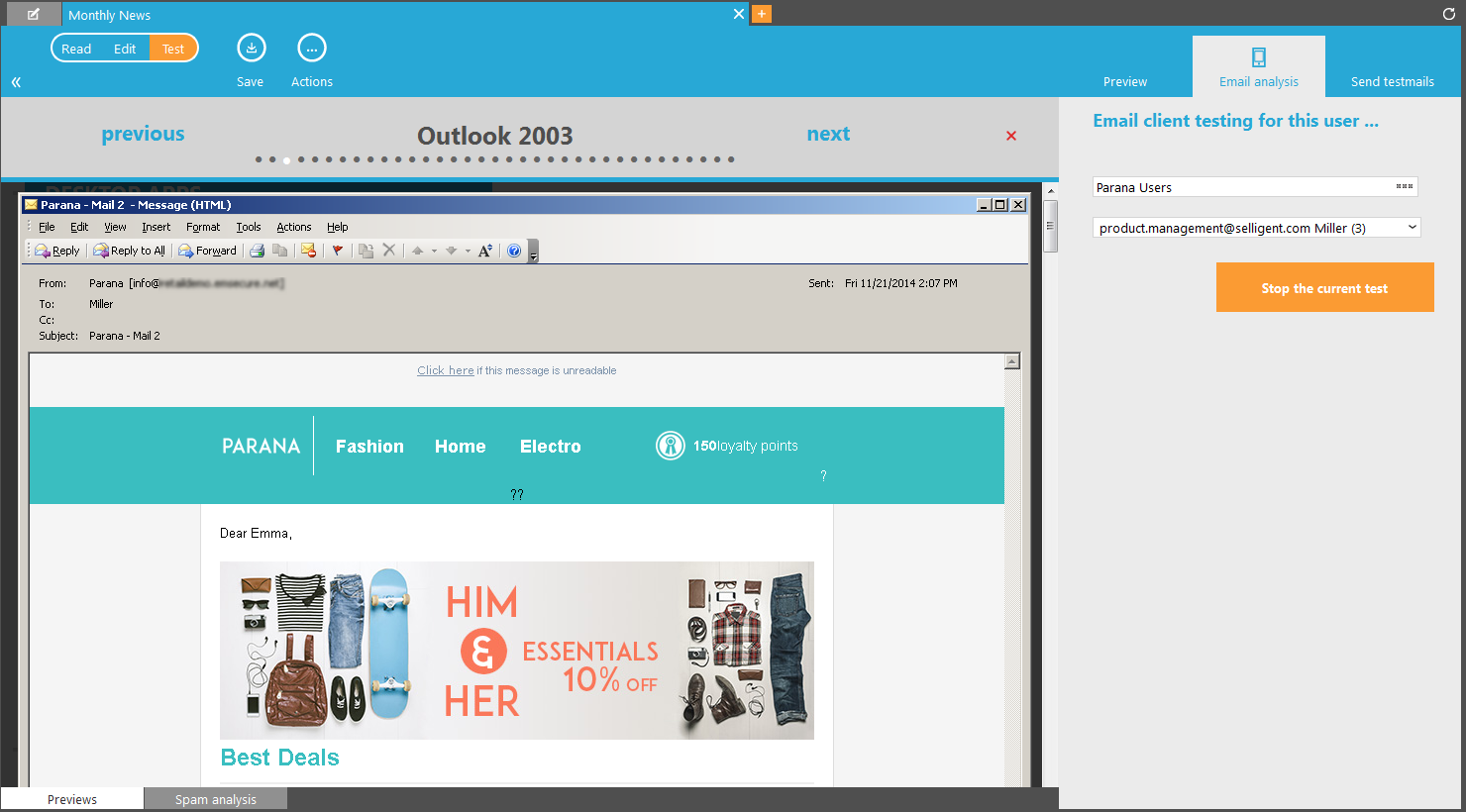The width and height of the screenshot is (1466, 812).
Task: Click the Save download icon
Action: click(x=251, y=49)
